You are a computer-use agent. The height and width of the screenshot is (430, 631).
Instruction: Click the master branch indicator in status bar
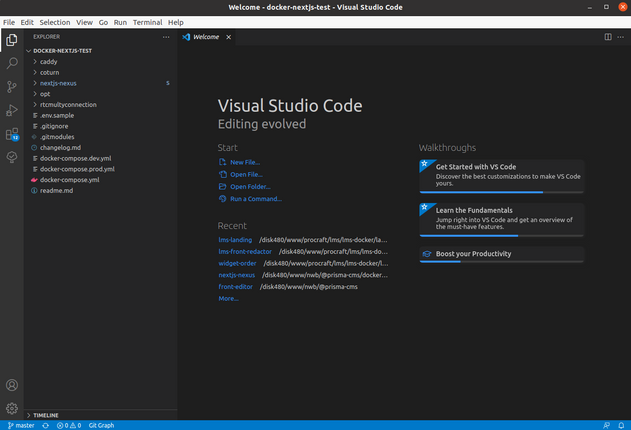tap(21, 425)
